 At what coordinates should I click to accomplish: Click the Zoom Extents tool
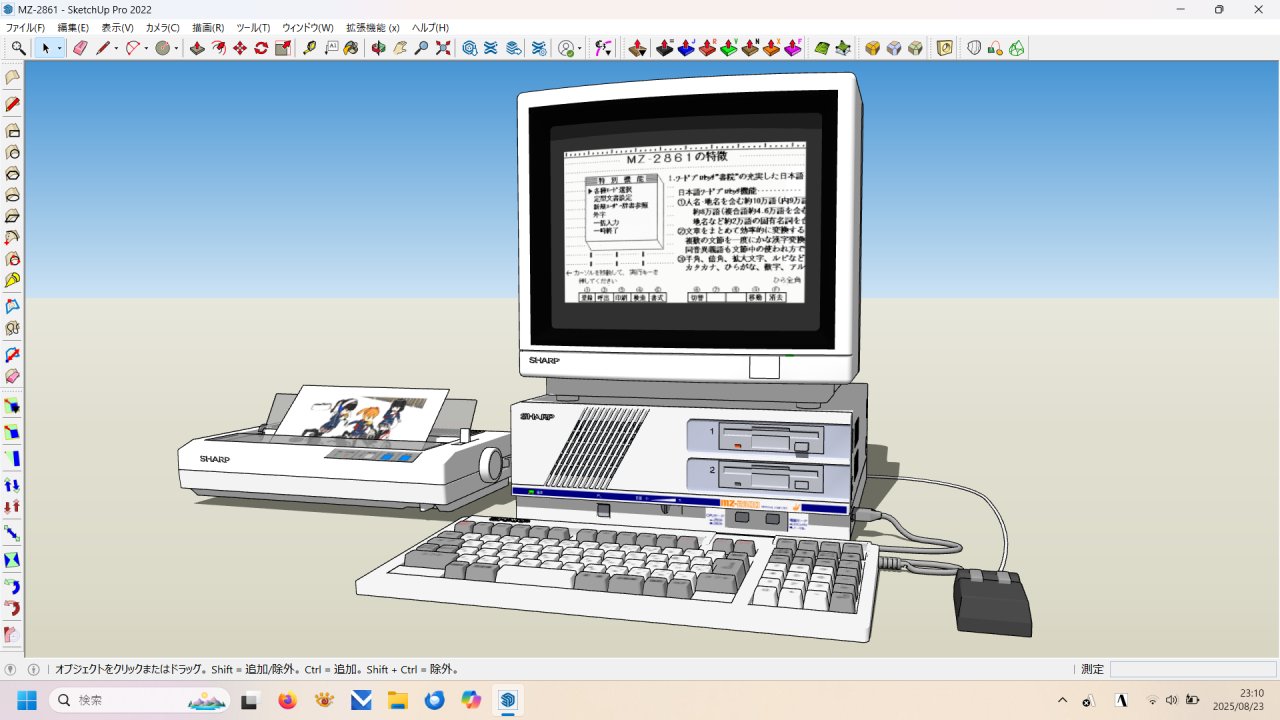443,48
